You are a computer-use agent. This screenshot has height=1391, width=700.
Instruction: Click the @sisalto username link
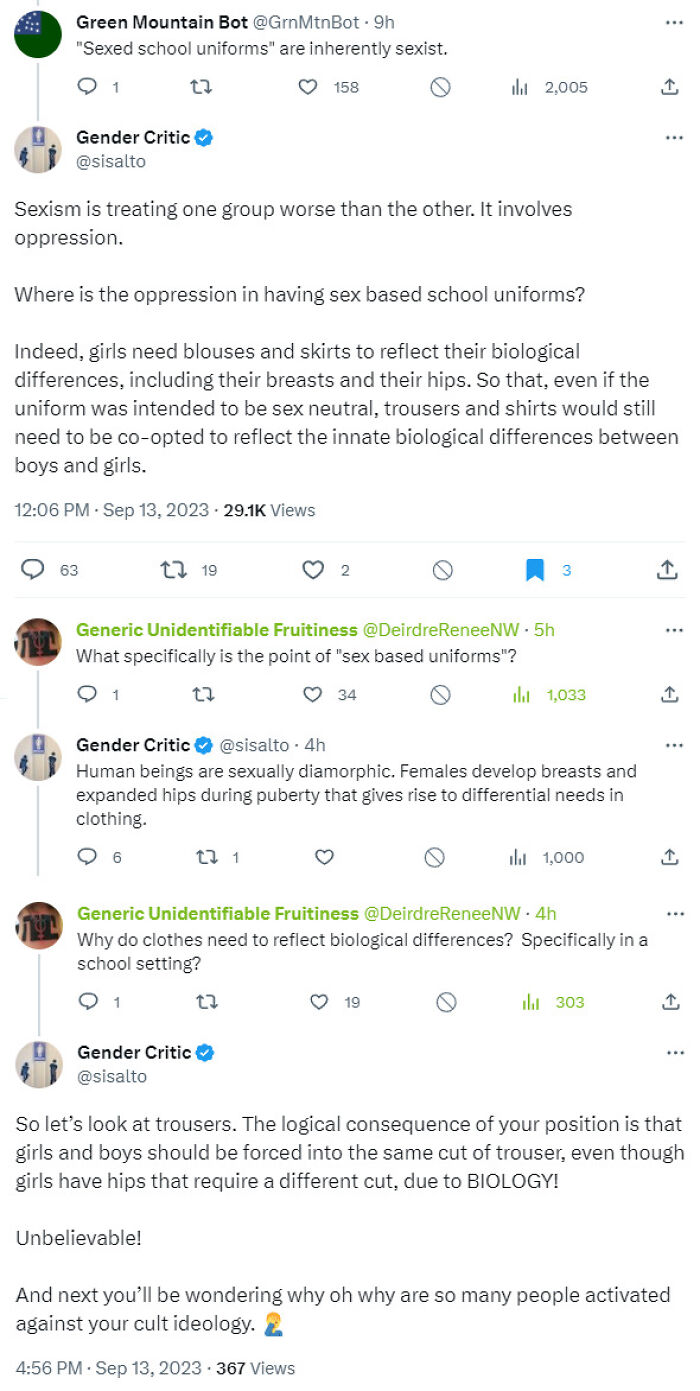105,161
